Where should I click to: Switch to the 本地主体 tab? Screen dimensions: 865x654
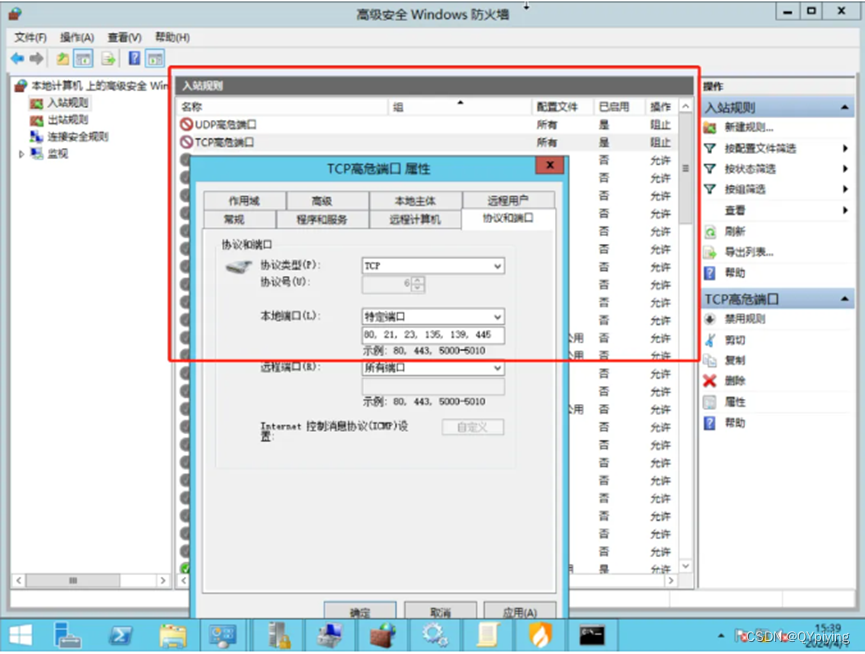click(x=415, y=201)
